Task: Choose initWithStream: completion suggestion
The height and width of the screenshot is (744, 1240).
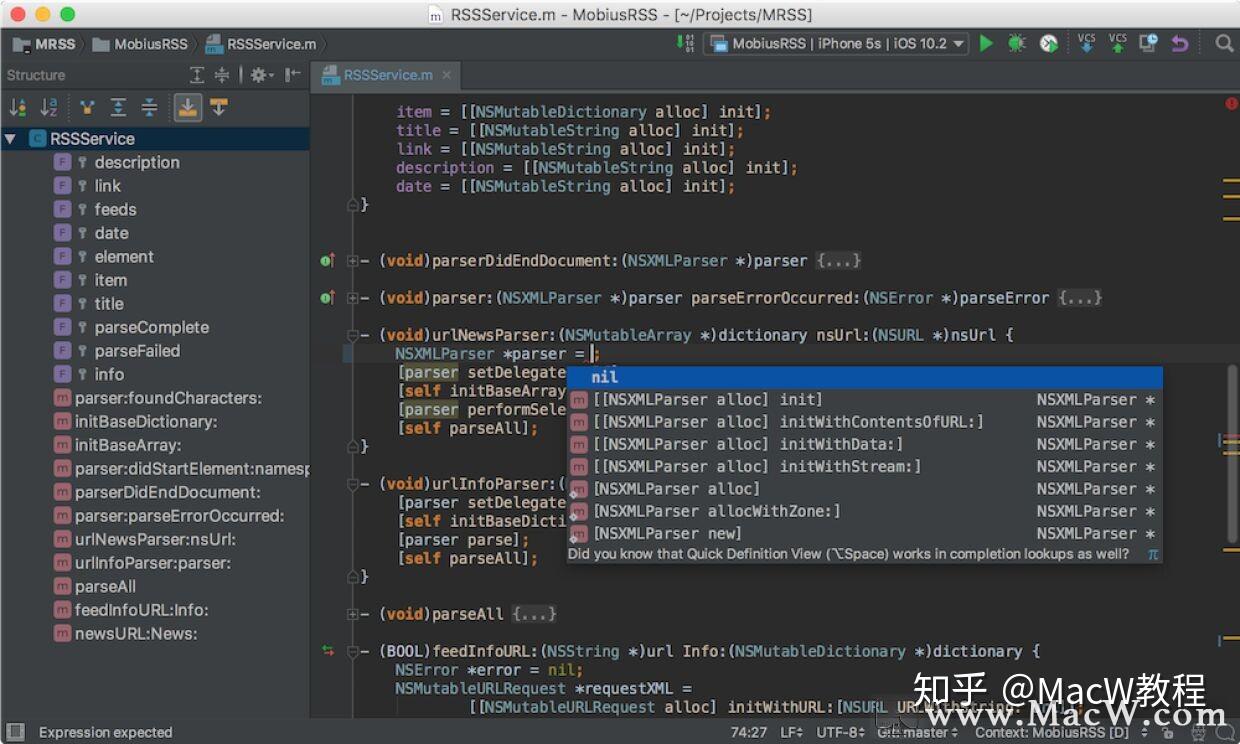Action: tap(864, 466)
